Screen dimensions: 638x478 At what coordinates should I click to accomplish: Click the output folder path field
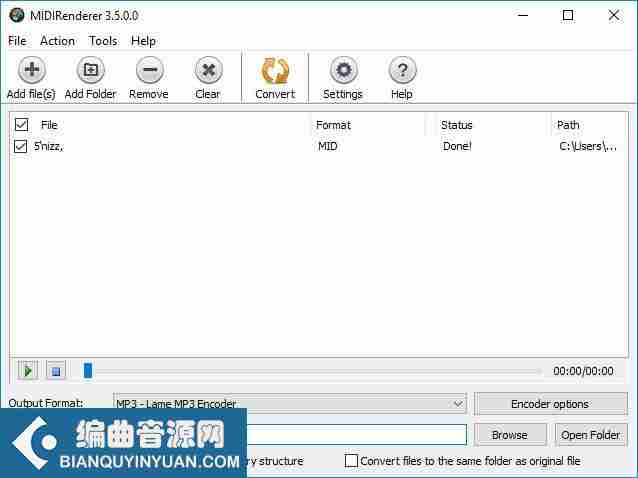tap(356, 435)
